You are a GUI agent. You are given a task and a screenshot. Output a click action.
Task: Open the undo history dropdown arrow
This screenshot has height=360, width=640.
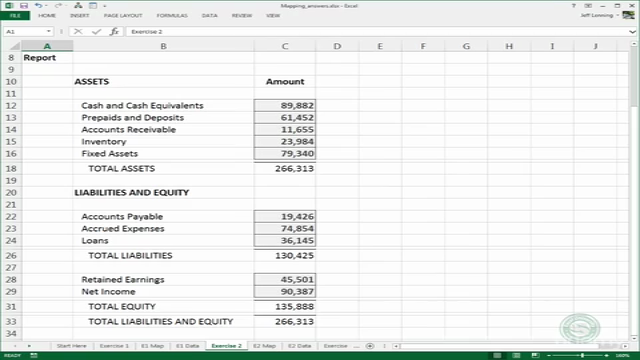pos(46,6)
